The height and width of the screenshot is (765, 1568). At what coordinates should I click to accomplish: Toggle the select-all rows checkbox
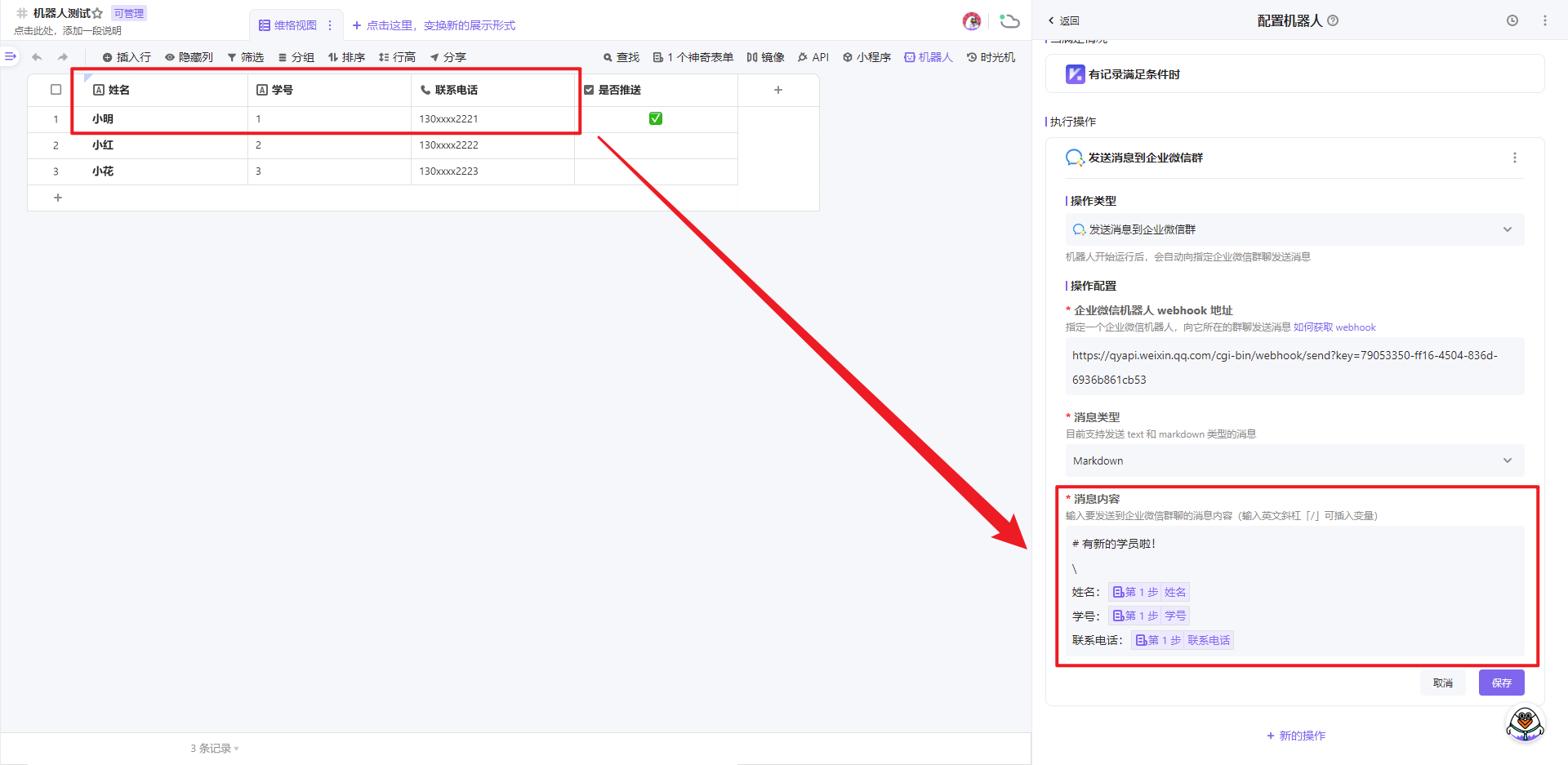click(x=56, y=90)
